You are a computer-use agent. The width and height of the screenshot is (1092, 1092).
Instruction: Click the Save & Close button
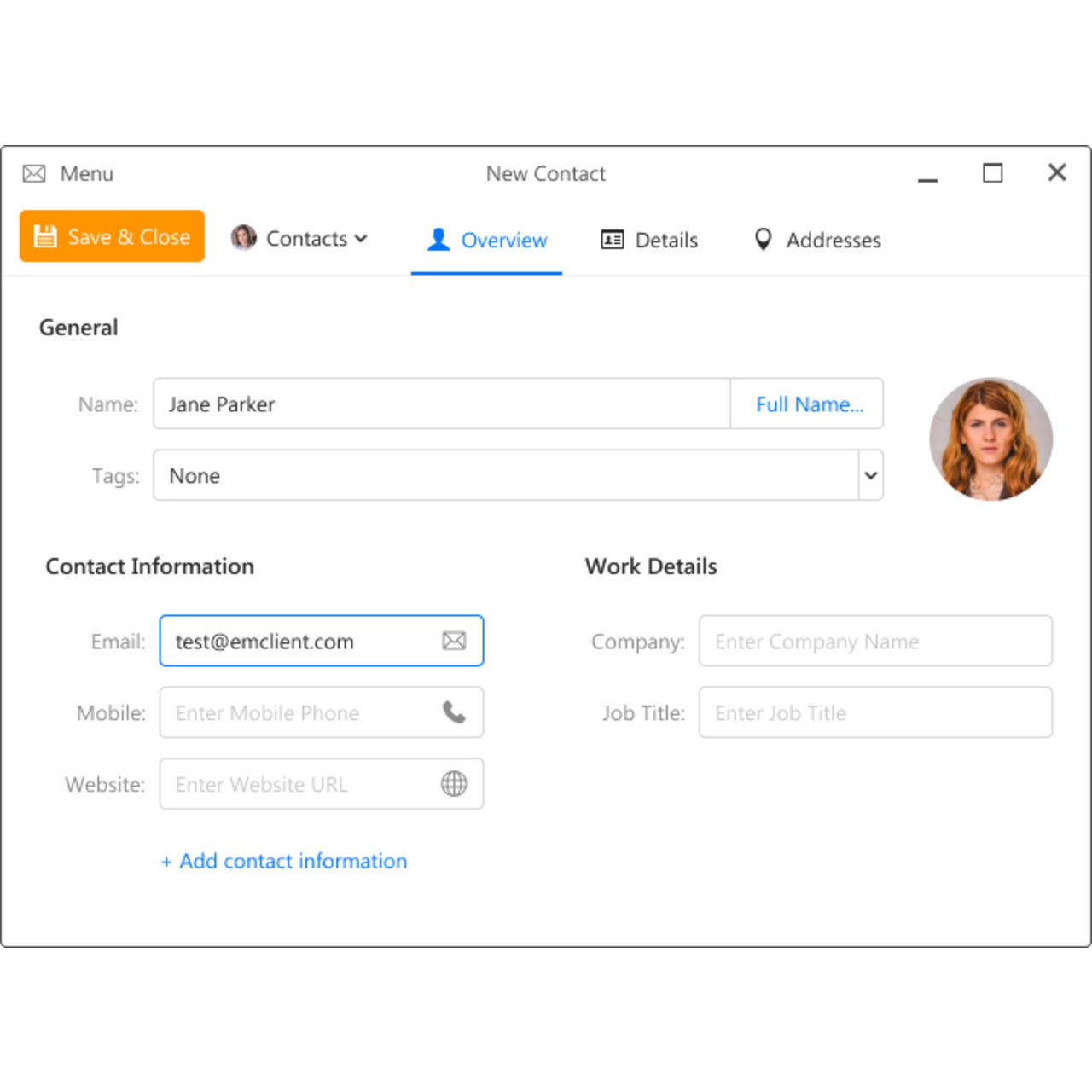(112, 236)
